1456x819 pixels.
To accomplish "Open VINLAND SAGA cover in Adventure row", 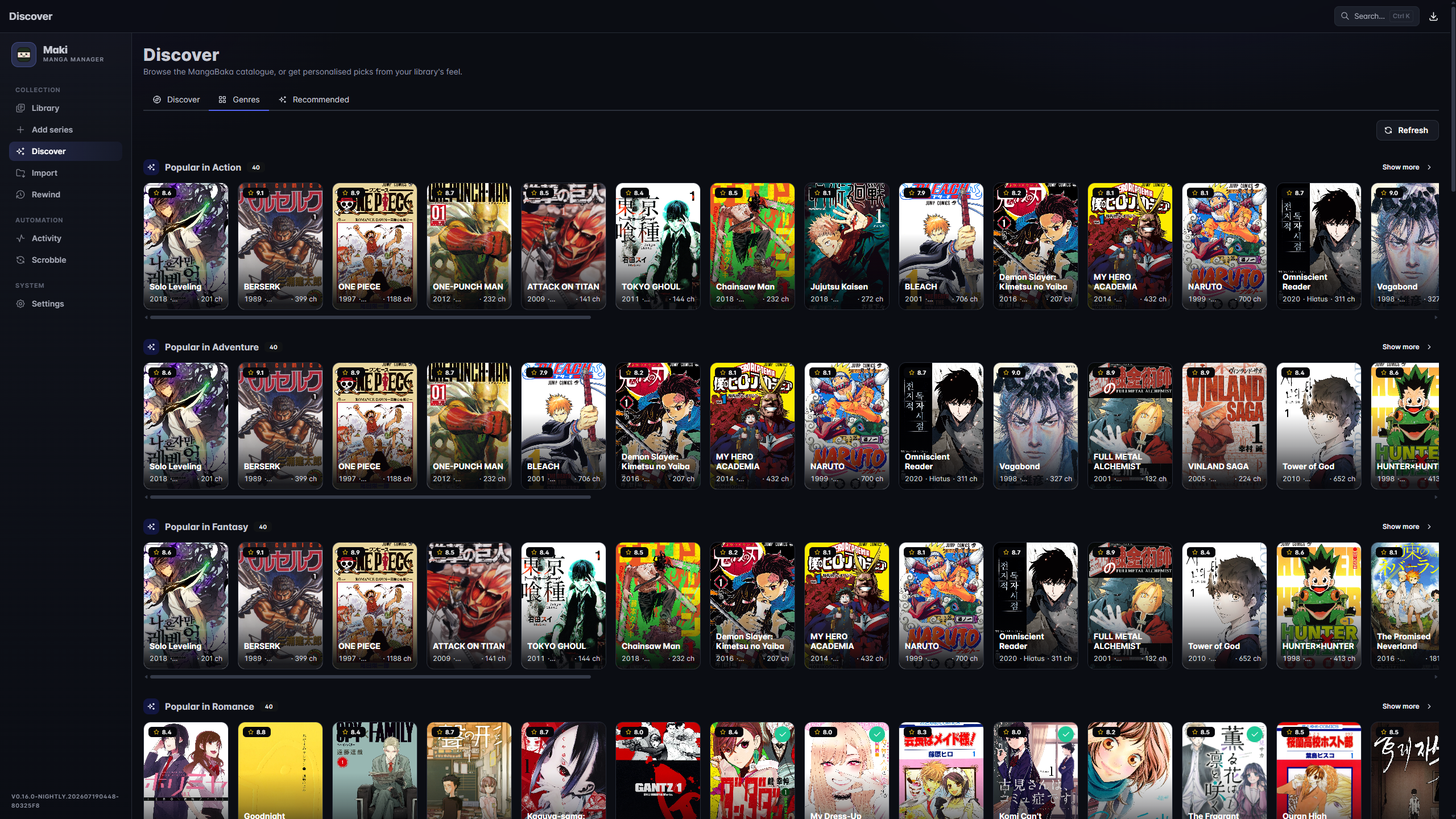I will tap(1225, 426).
